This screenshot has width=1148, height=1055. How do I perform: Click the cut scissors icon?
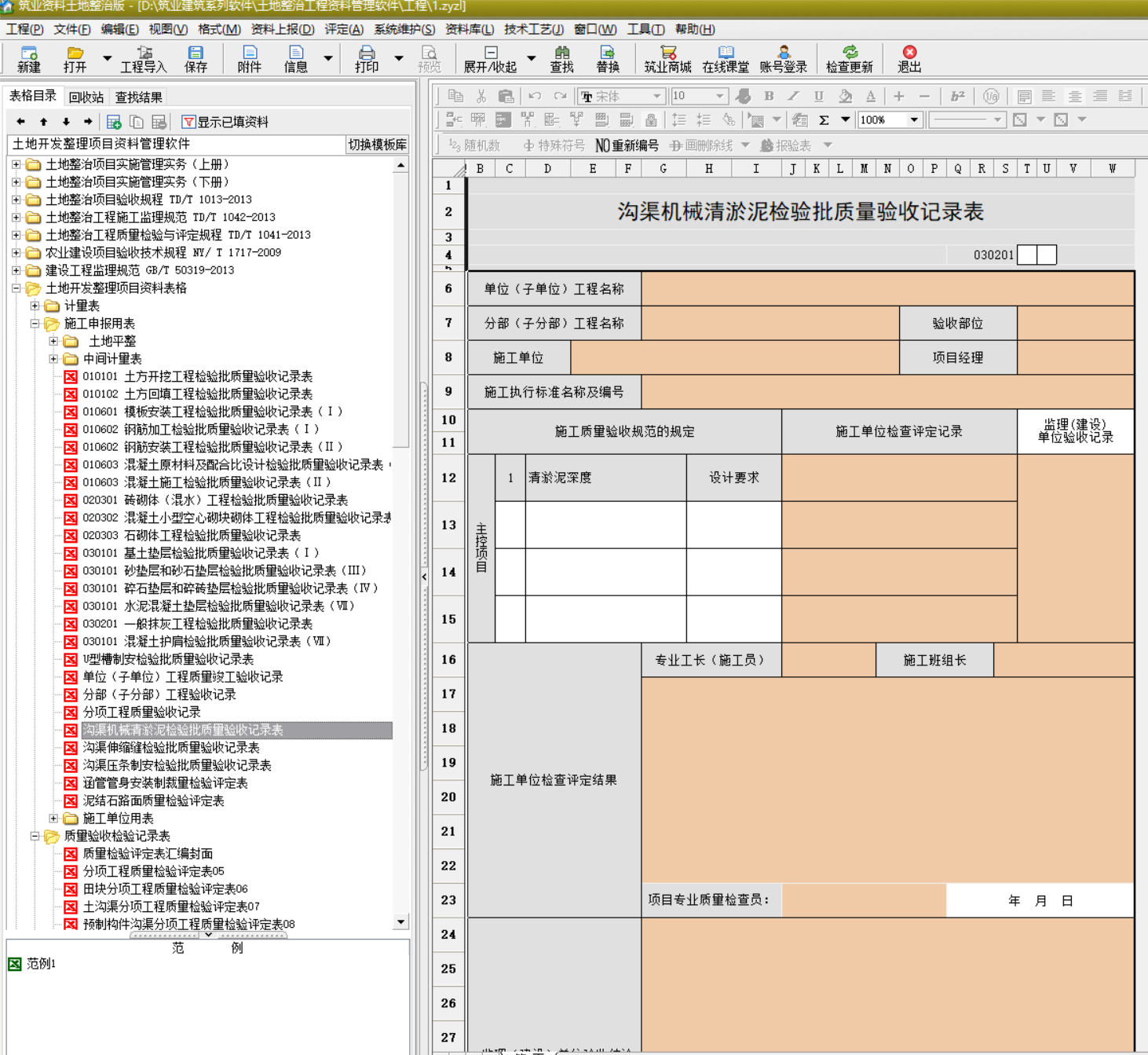pos(481,96)
